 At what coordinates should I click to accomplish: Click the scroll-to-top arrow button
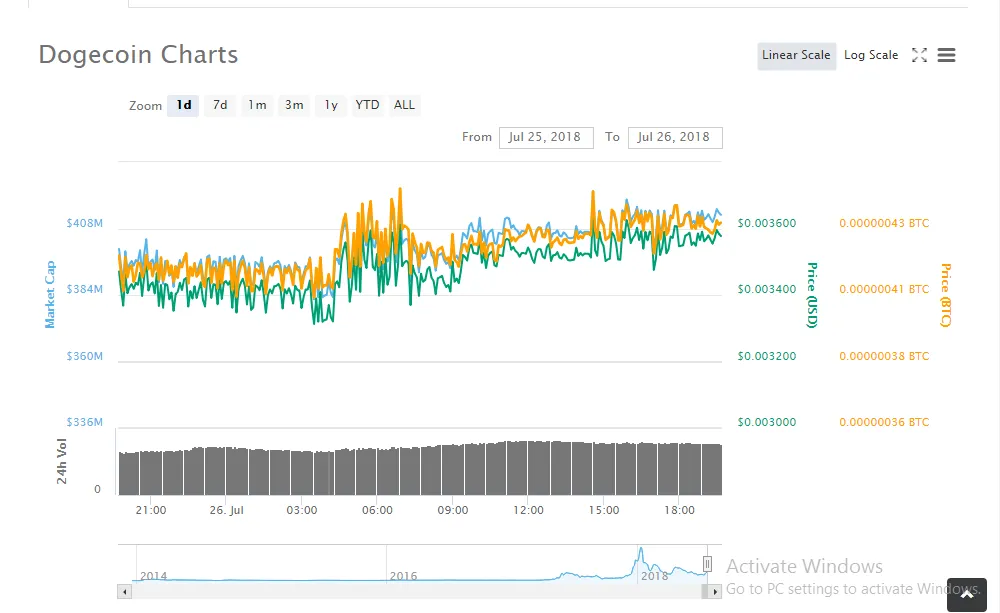pos(967,595)
